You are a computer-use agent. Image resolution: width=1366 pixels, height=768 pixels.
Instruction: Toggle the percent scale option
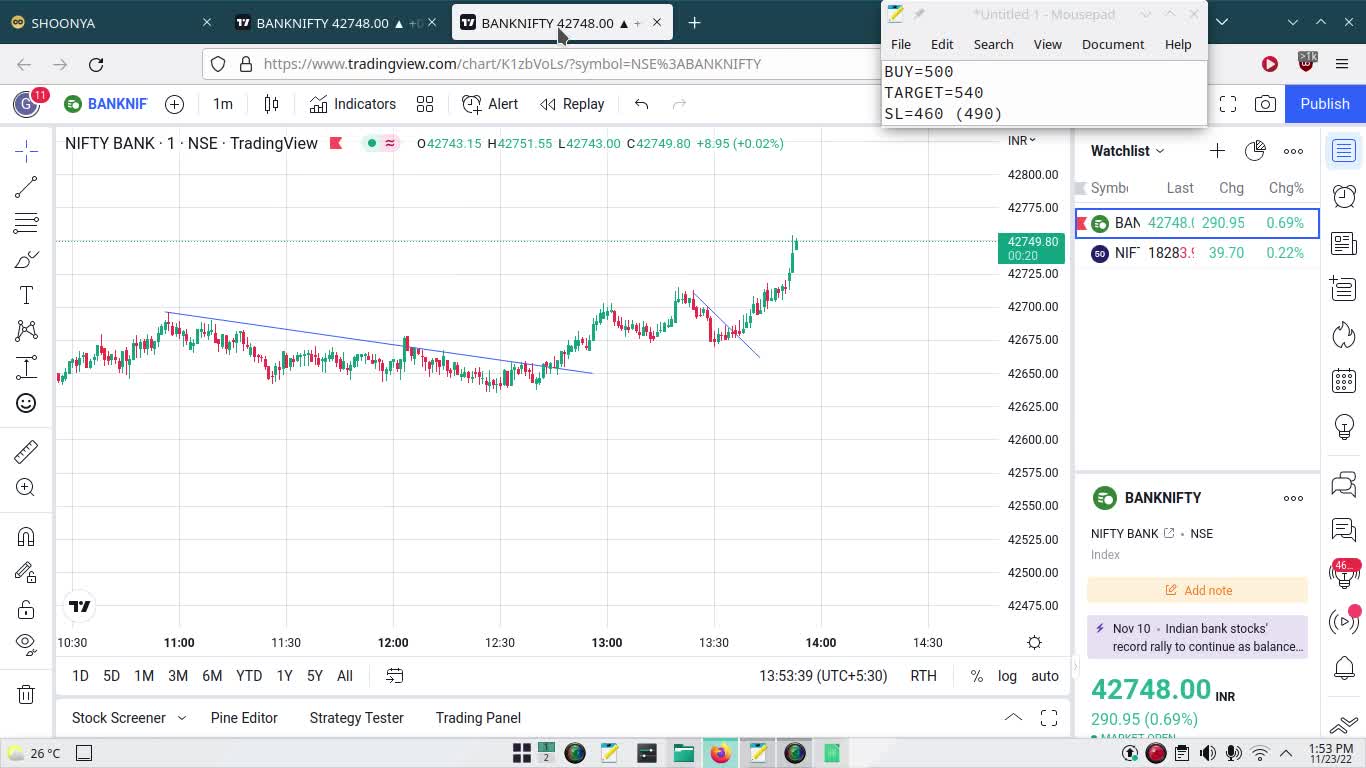pos(976,676)
